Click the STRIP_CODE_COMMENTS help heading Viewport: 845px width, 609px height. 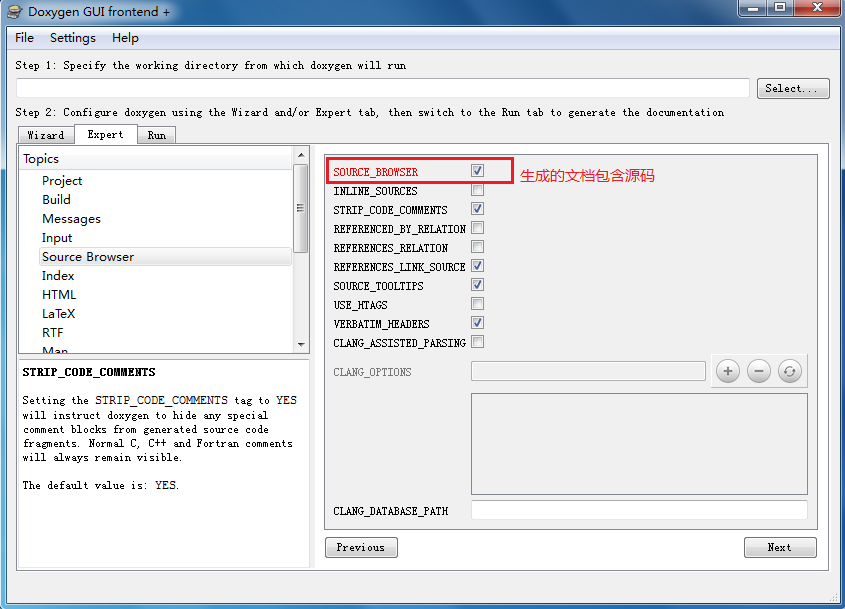tap(89, 372)
